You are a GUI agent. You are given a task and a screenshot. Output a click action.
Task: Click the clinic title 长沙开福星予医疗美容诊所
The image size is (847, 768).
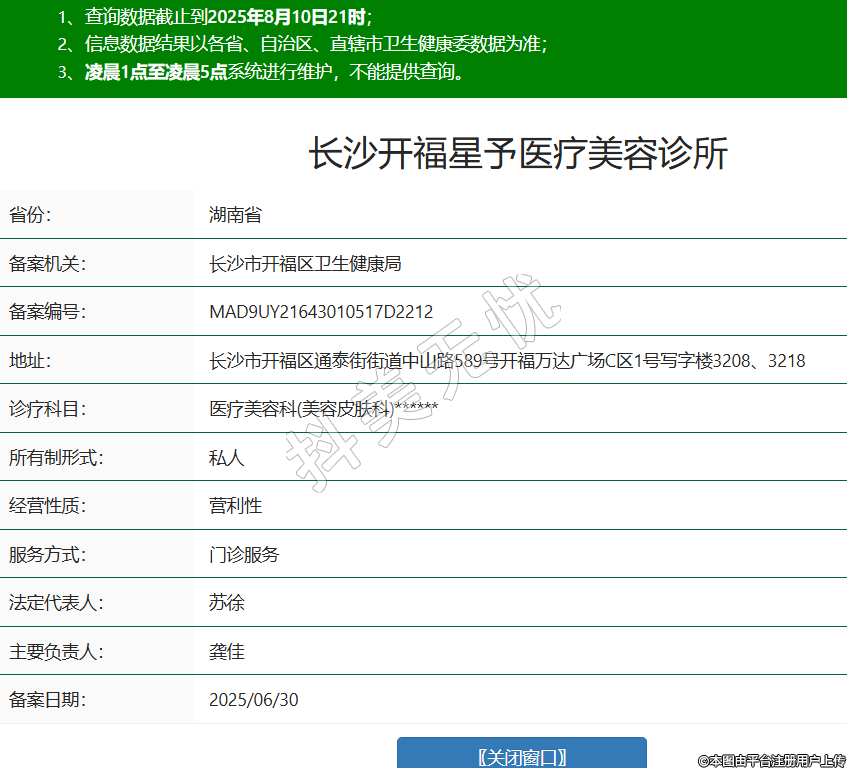[518, 154]
